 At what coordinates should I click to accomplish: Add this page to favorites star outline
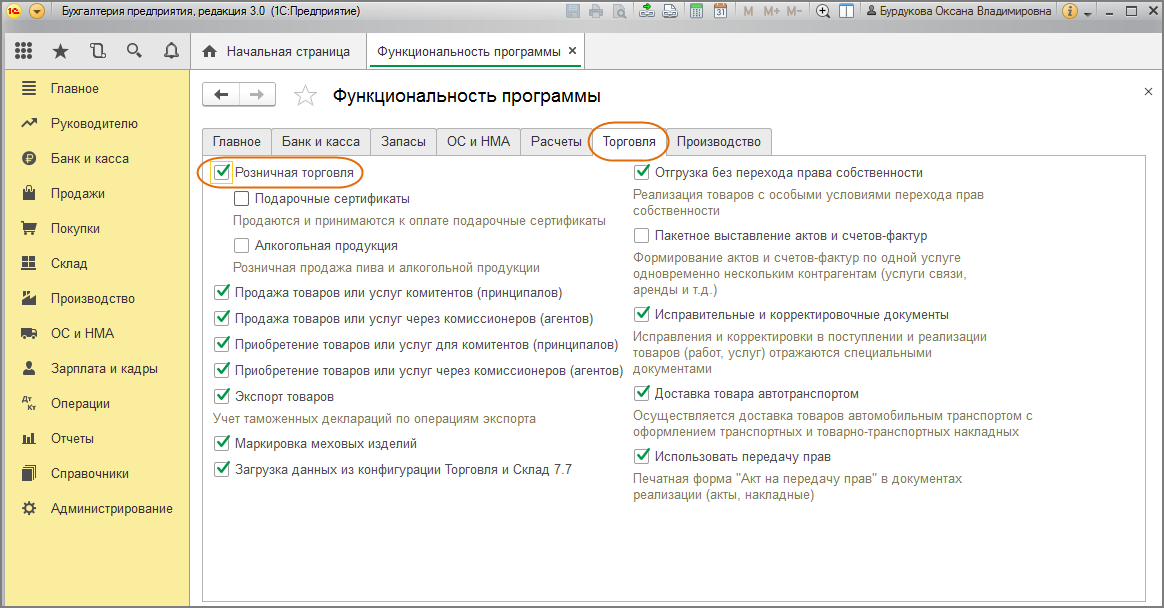(x=305, y=95)
